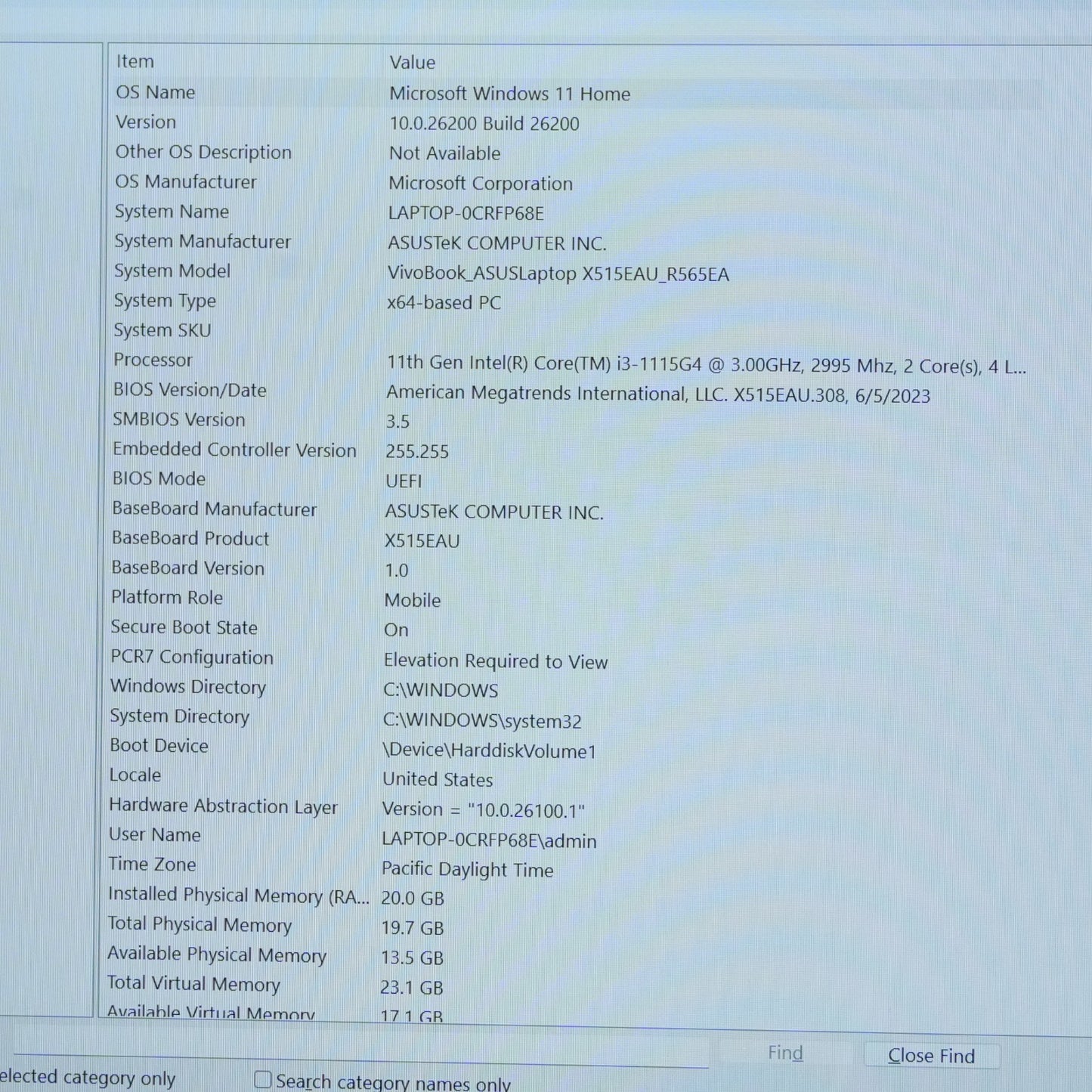This screenshot has width=1092, height=1092.
Task: Select the System Name row label
Action: pyautogui.click(x=172, y=212)
